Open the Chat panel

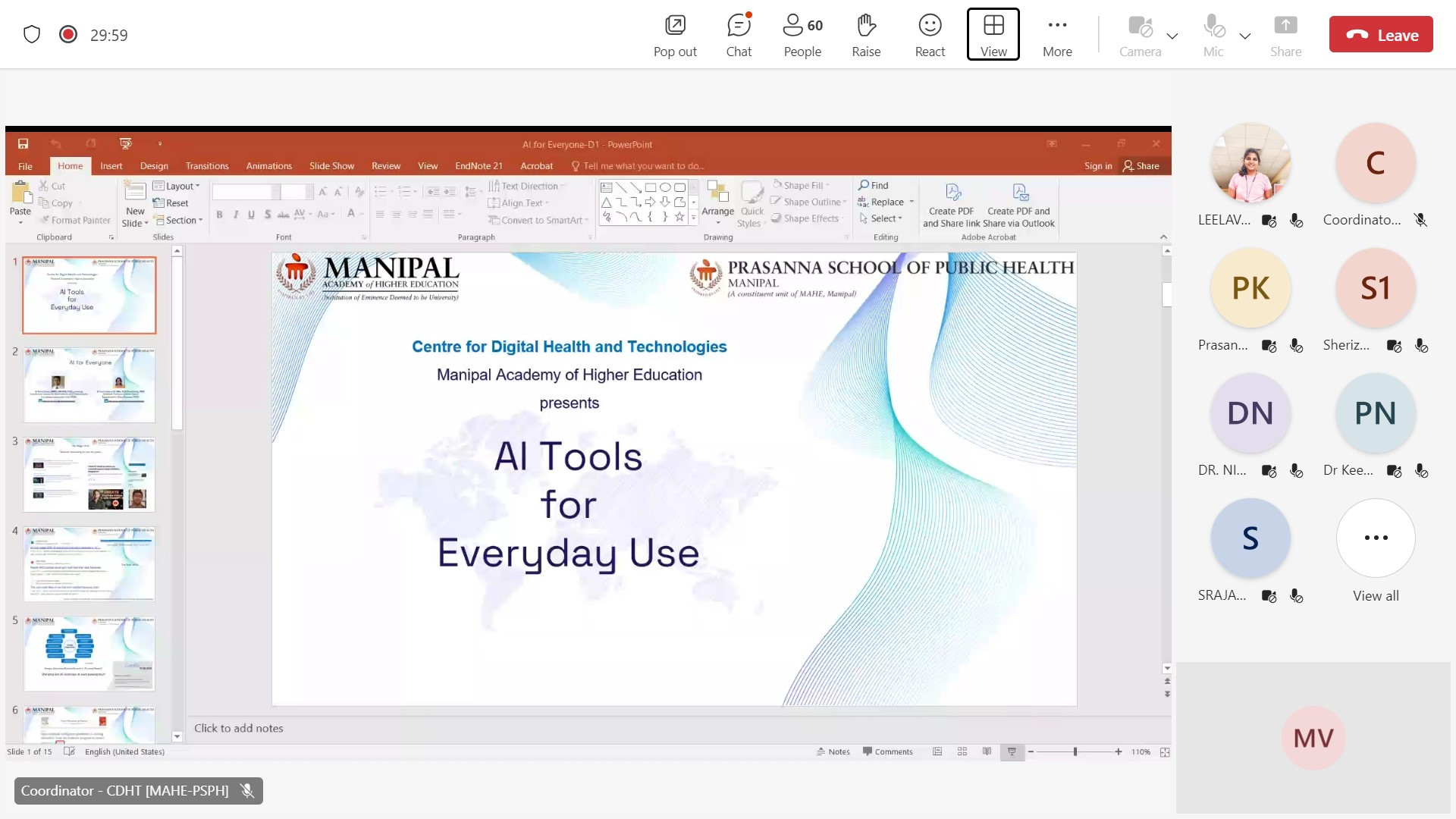click(x=739, y=35)
